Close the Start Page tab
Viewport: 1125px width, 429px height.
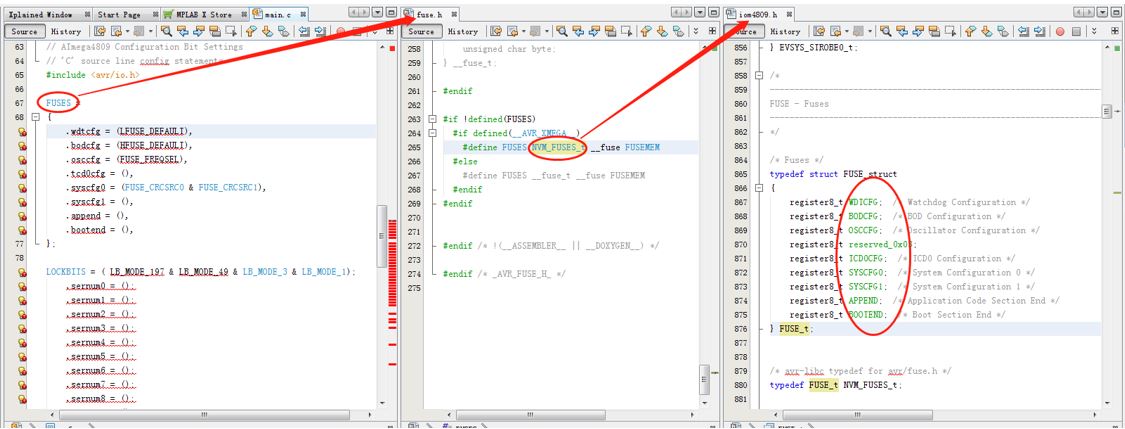(x=155, y=14)
